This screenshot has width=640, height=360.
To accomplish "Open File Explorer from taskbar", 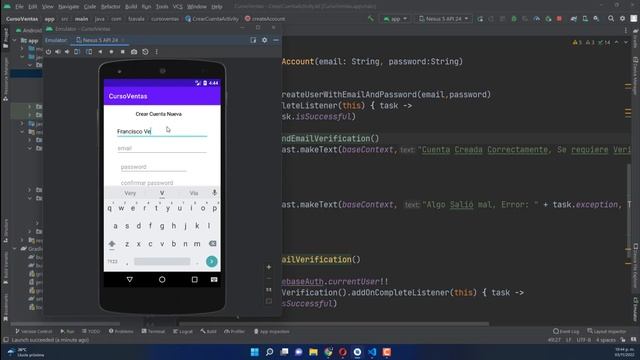I will click(313, 352).
